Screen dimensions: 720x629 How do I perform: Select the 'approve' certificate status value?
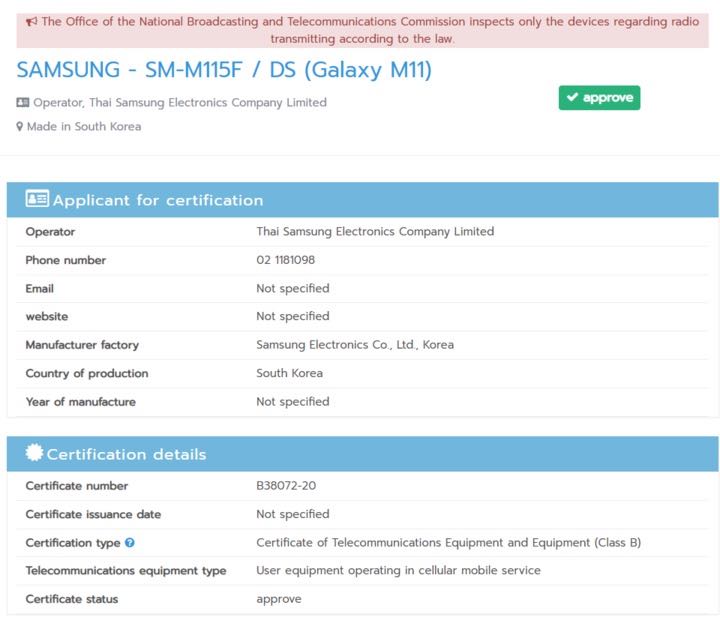pos(279,600)
